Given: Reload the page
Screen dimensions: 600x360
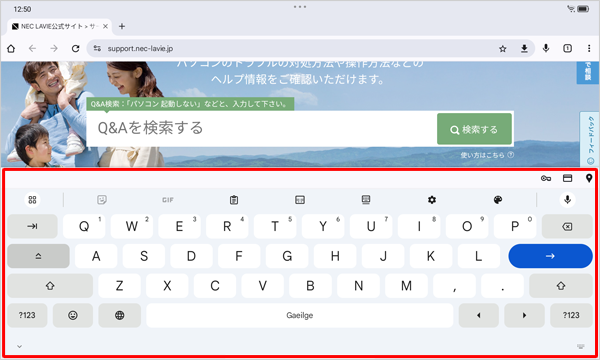Looking at the screenshot, I should coord(75,49).
